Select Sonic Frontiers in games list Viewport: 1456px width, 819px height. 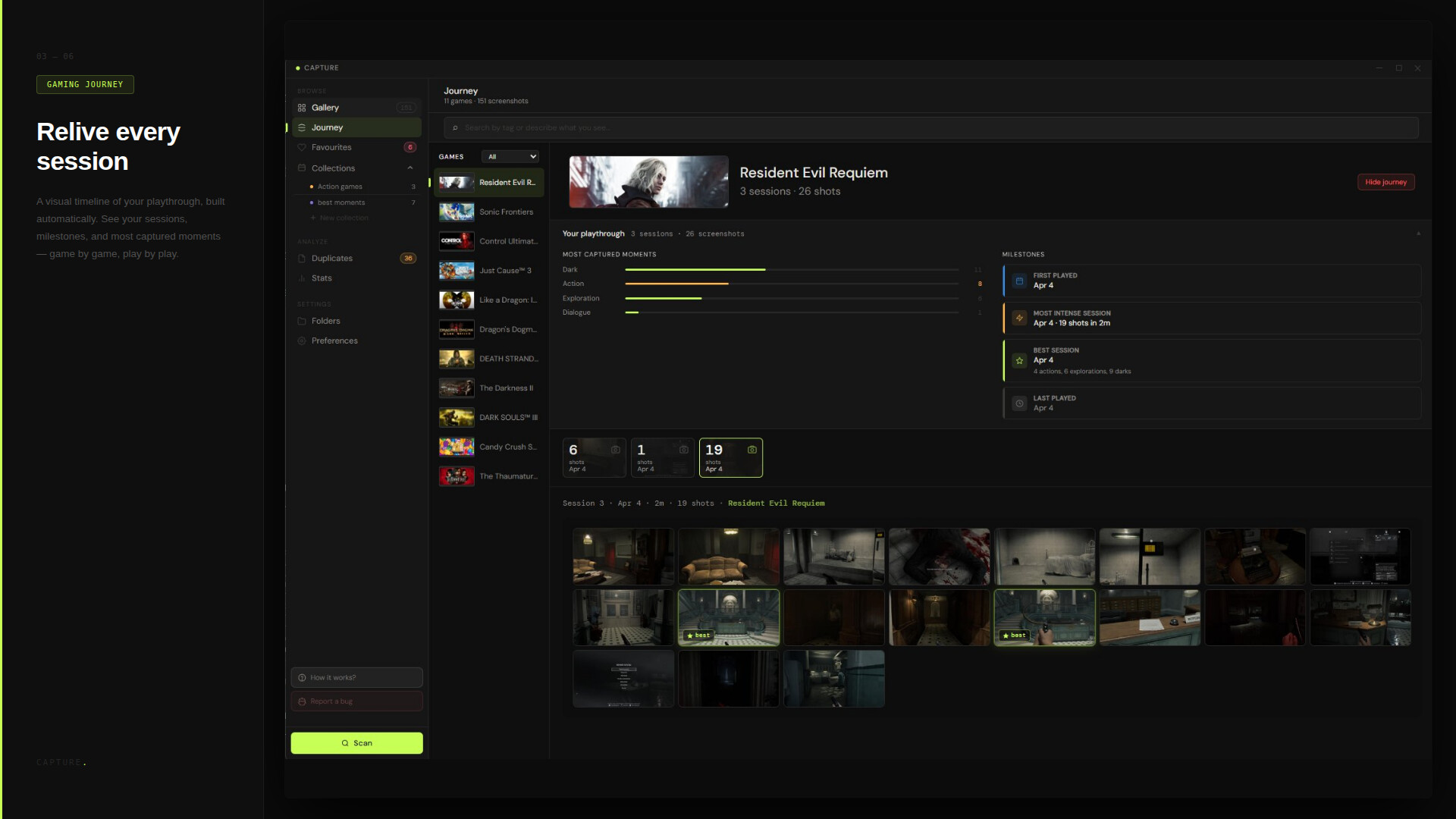(489, 212)
